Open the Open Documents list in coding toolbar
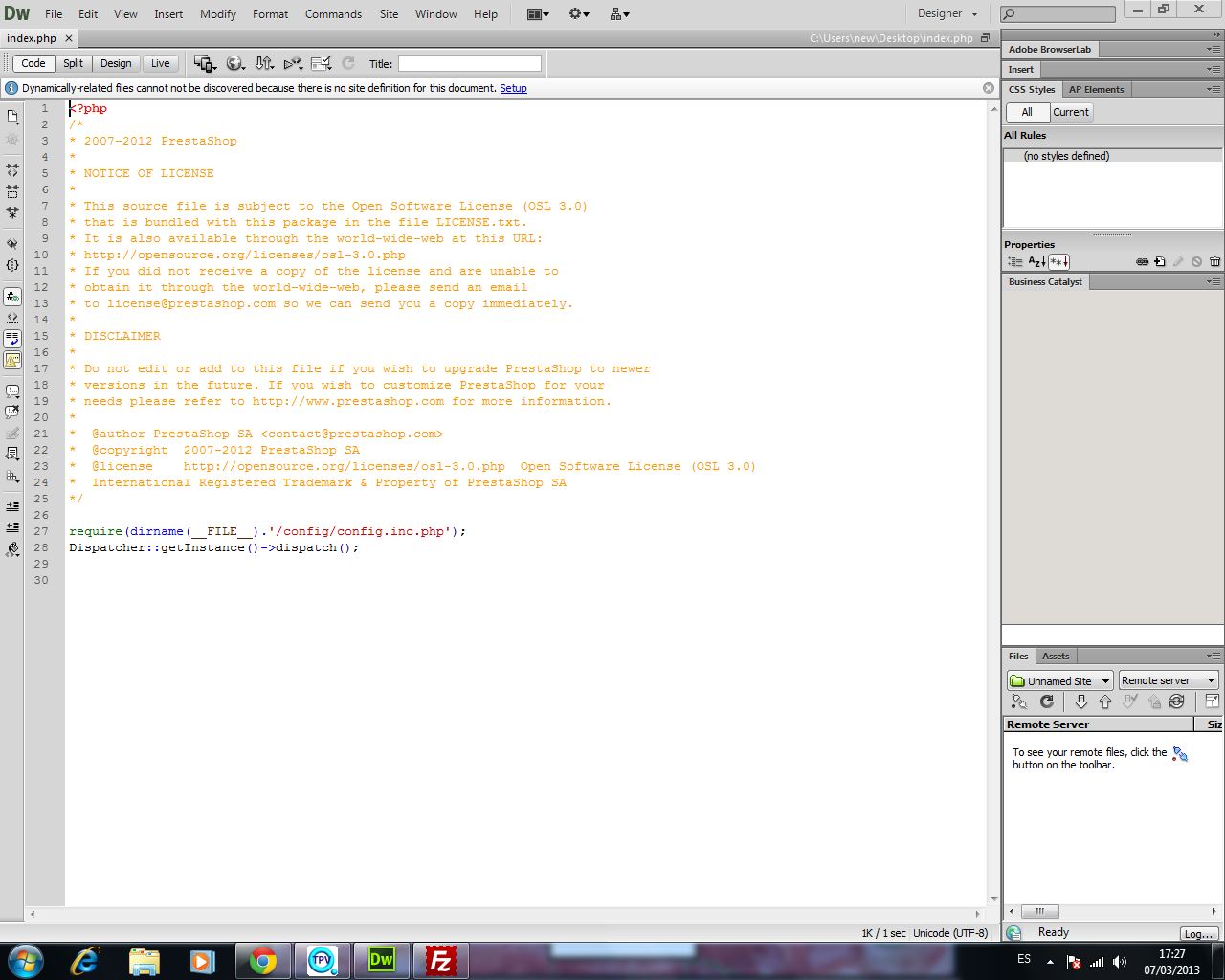 point(12,117)
